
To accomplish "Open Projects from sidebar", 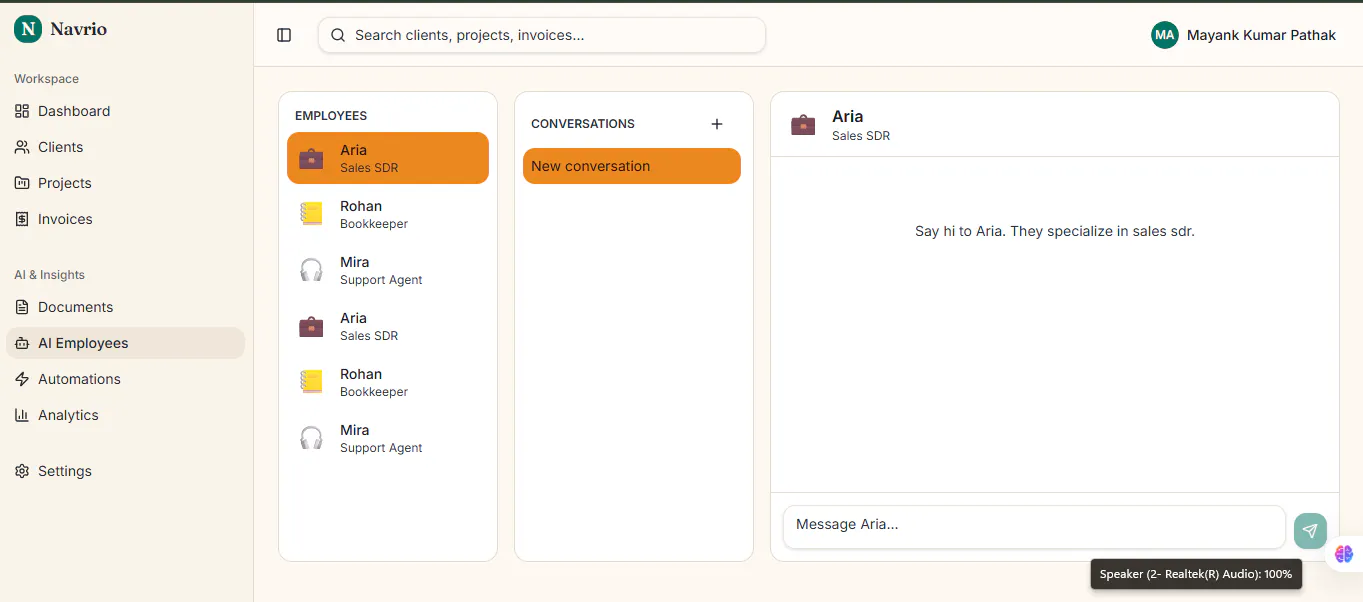I will pos(125,183).
